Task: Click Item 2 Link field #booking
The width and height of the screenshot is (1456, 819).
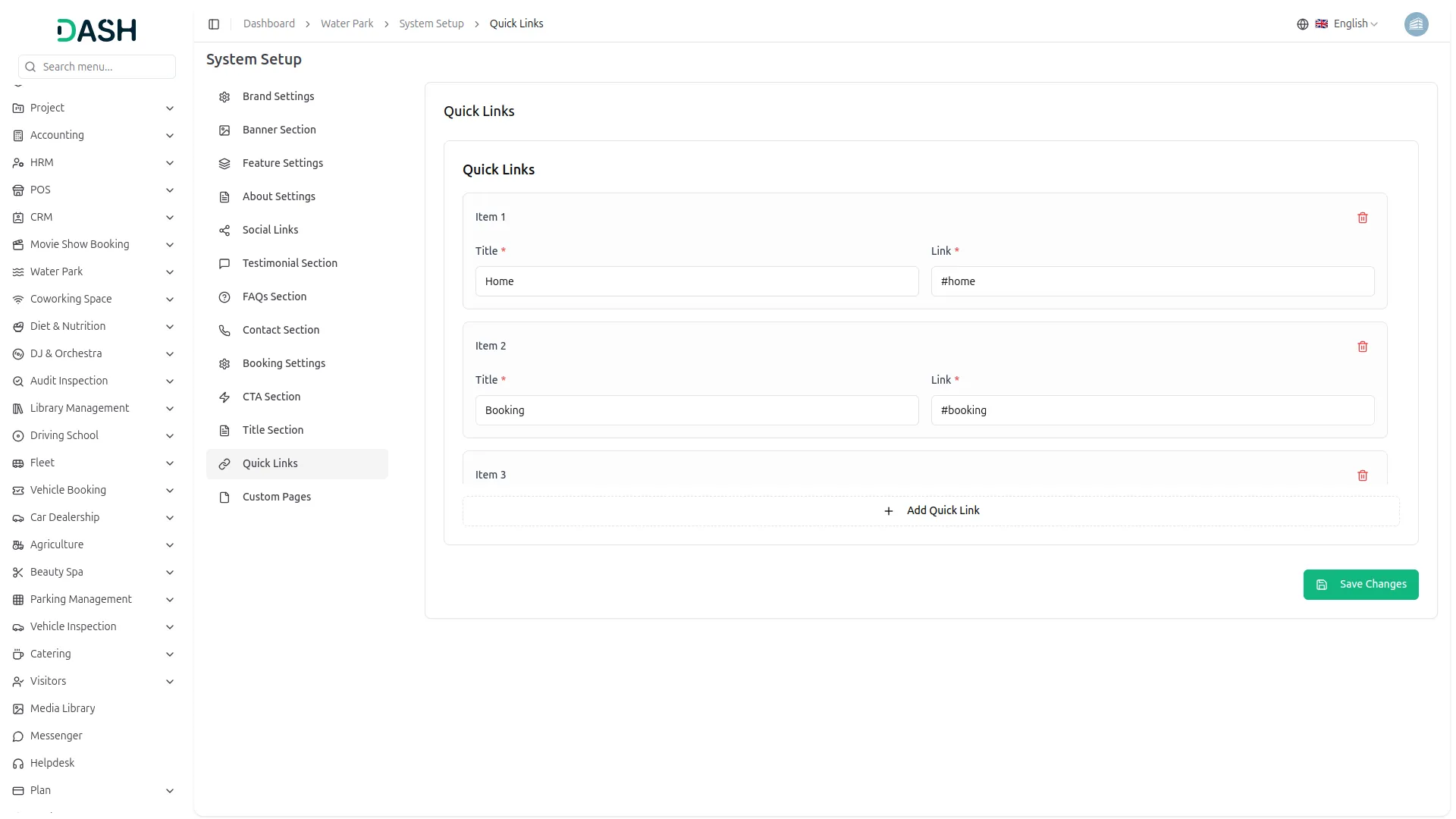Action: 1152,410
